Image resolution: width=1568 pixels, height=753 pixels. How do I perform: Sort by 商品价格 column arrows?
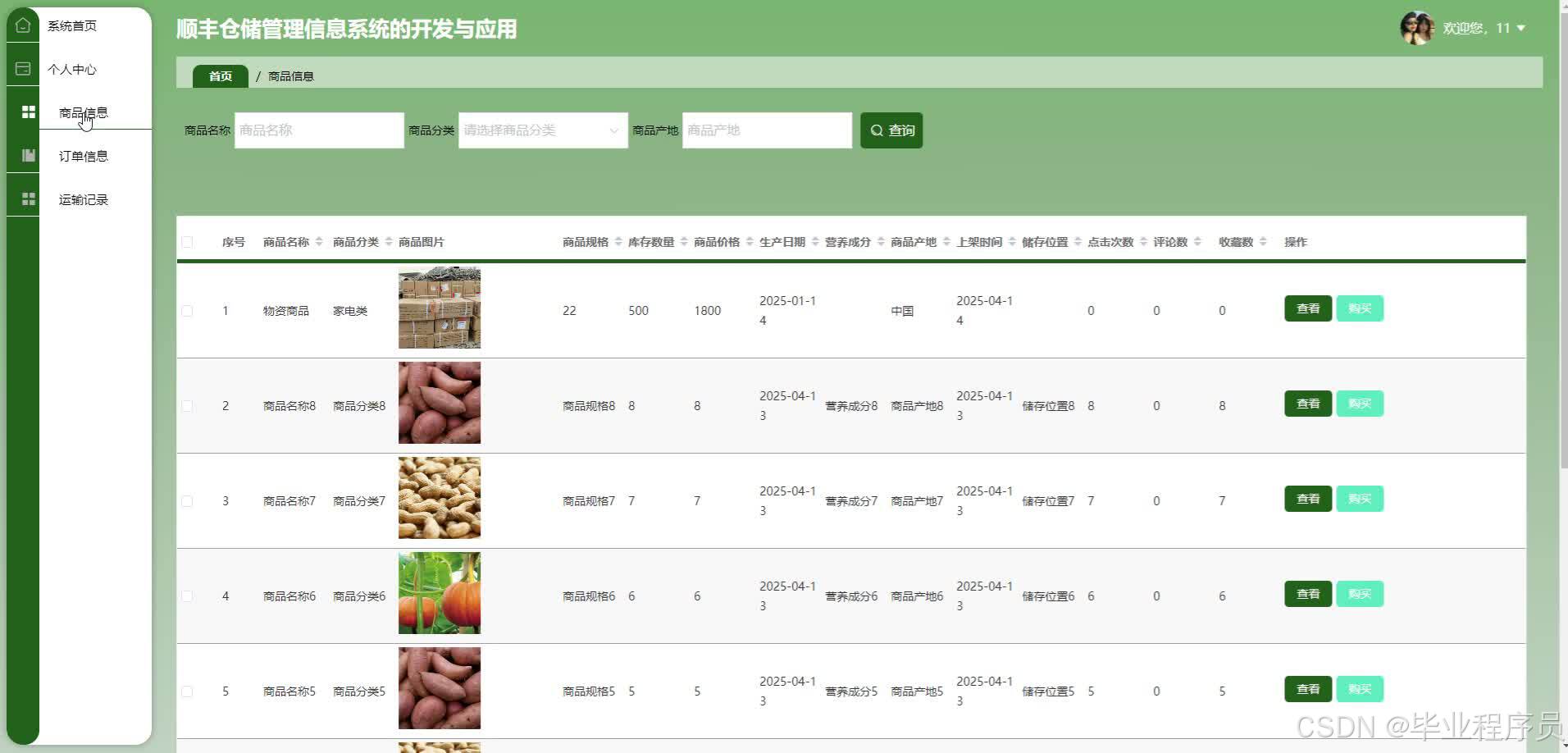(750, 242)
